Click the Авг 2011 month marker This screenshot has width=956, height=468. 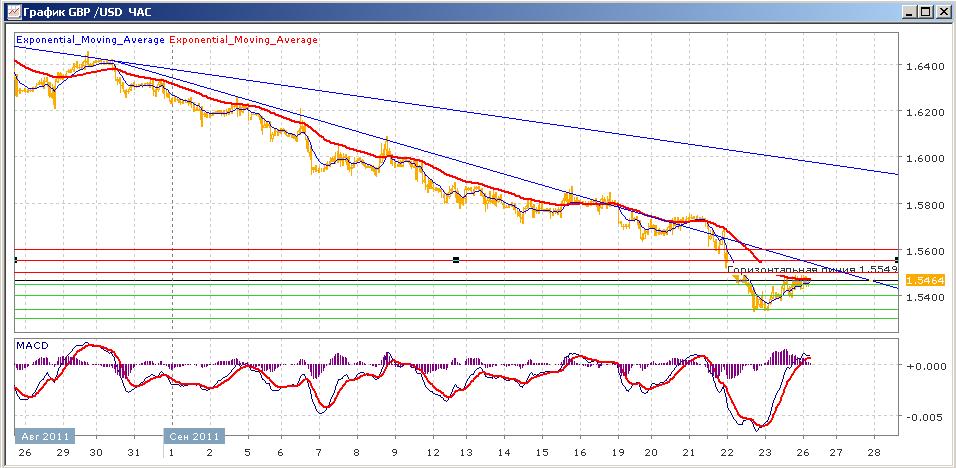tap(45, 436)
